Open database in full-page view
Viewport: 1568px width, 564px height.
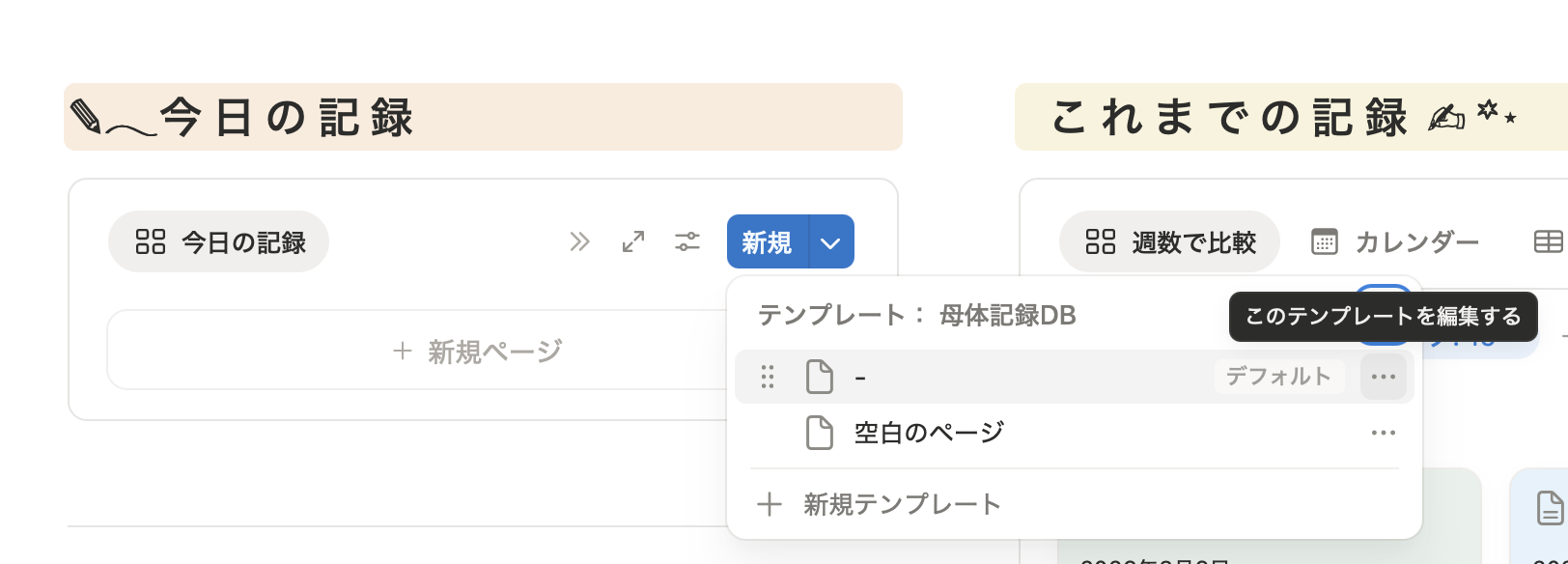pos(633,241)
